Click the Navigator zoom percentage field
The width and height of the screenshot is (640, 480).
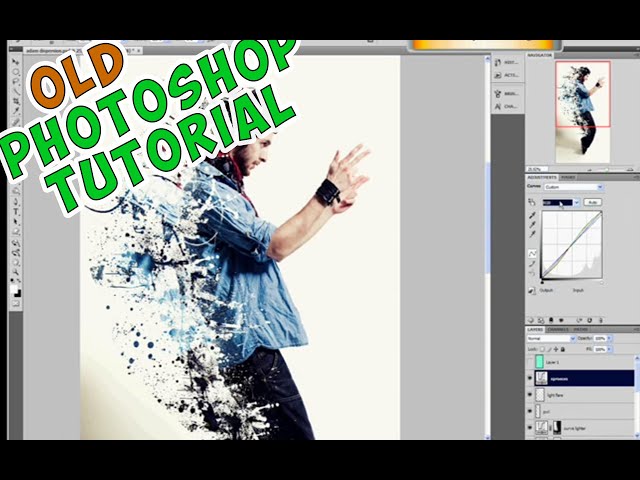coord(535,169)
